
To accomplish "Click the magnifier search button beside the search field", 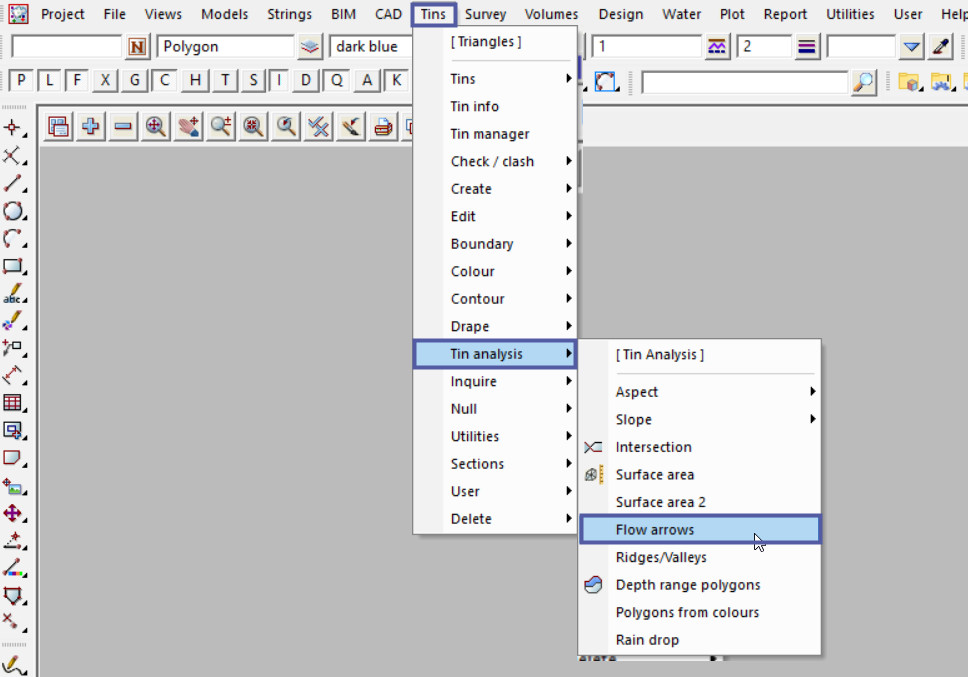I will (x=863, y=82).
